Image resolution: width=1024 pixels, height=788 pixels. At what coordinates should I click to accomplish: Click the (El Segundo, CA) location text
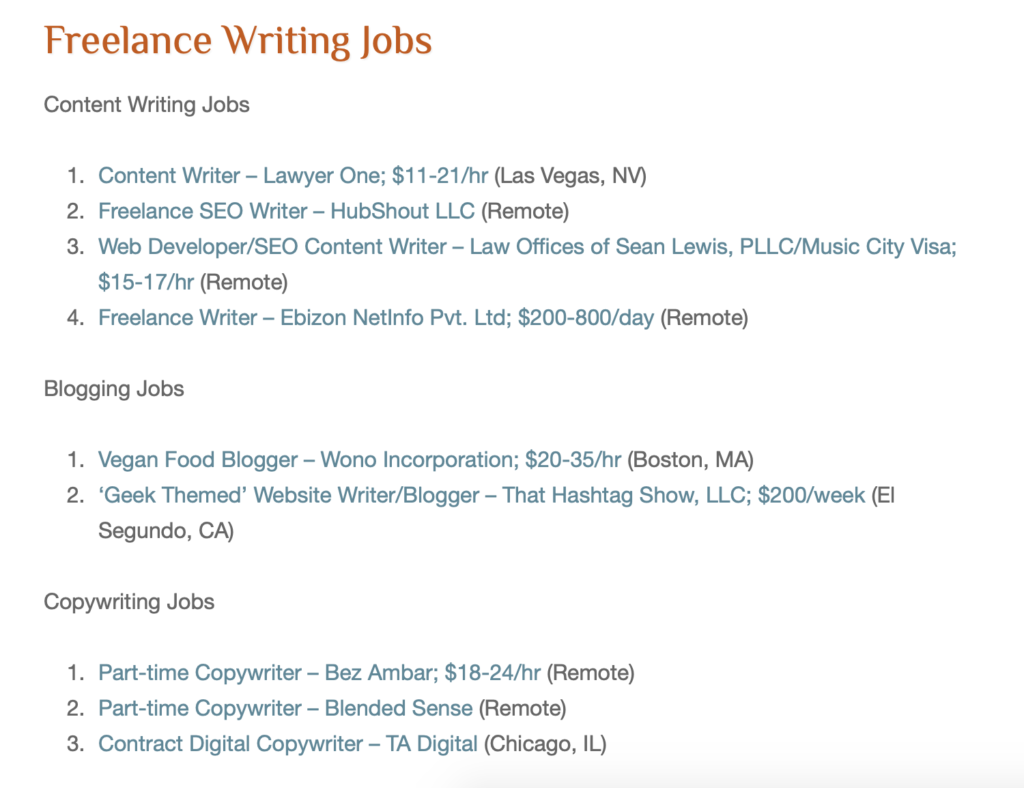pyautogui.click(x=166, y=531)
